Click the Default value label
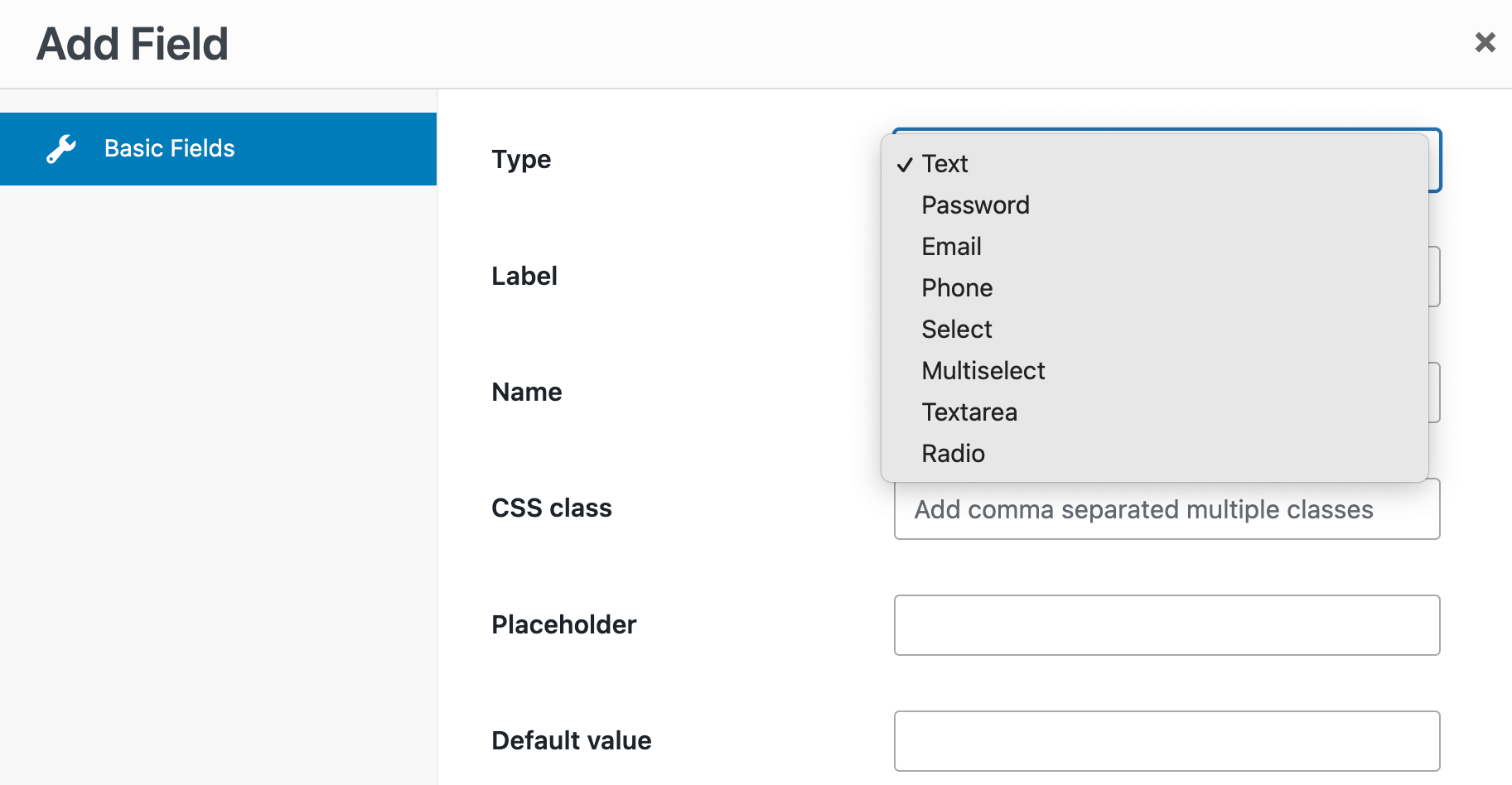 [x=571, y=740]
